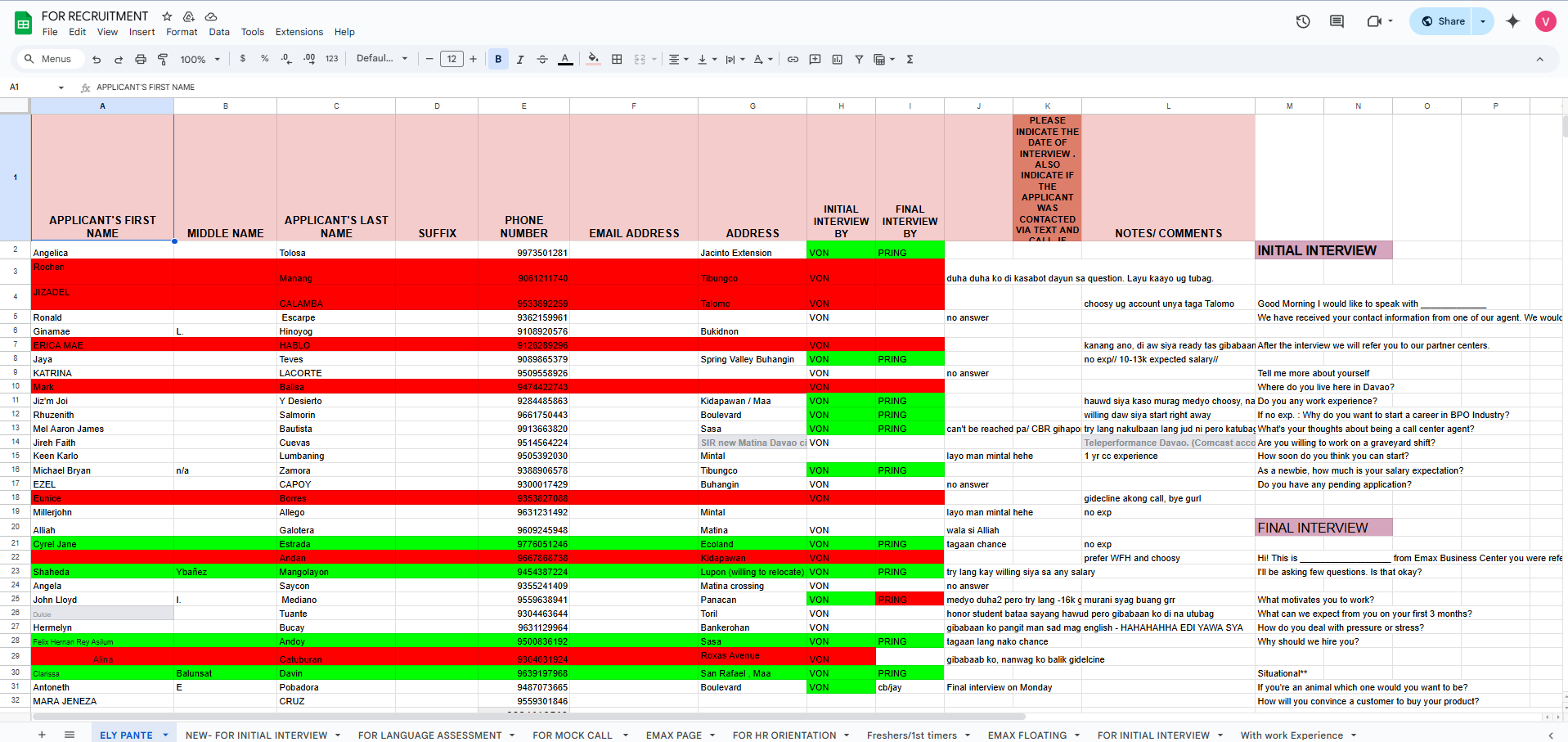
Task: Click the font size input field
Action: (x=452, y=59)
